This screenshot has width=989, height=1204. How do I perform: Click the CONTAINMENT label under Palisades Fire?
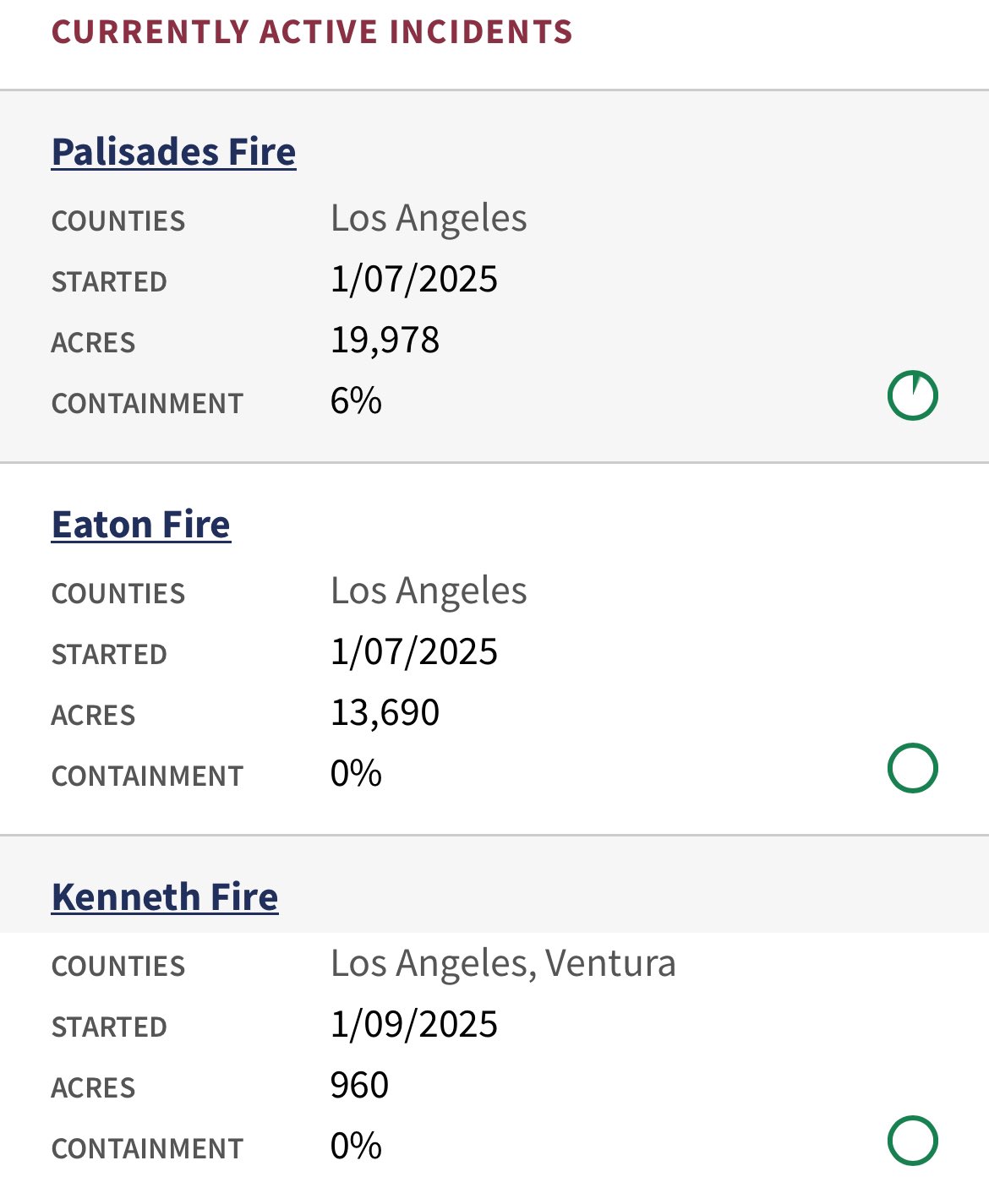tap(147, 404)
